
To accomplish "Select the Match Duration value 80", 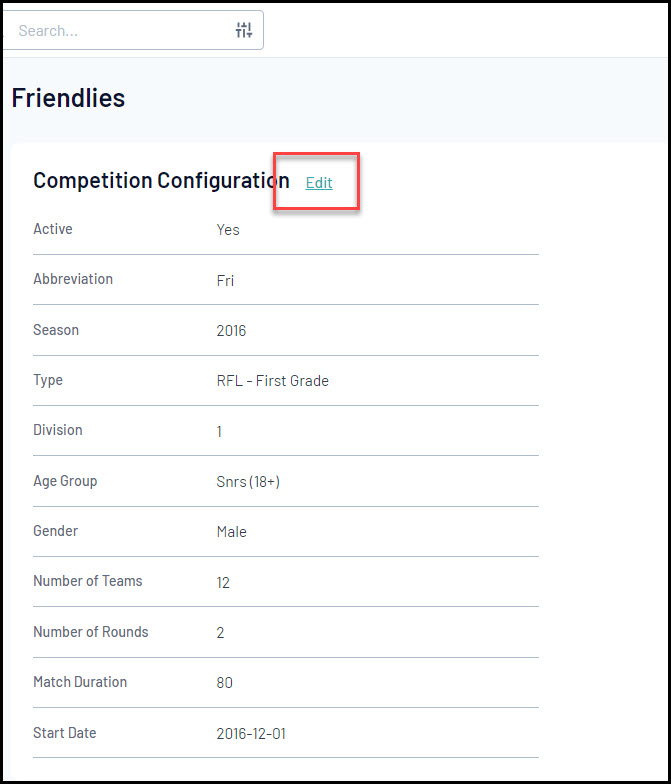I will (224, 683).
